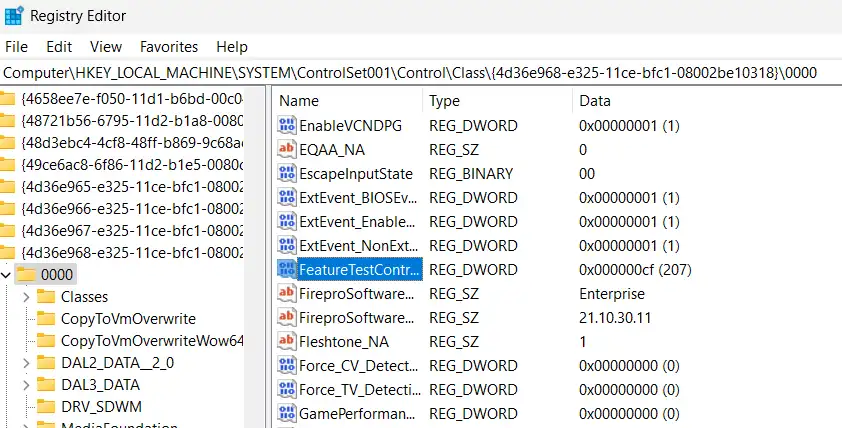Select the binary icon of EscapeInputState

coord(287,173)
